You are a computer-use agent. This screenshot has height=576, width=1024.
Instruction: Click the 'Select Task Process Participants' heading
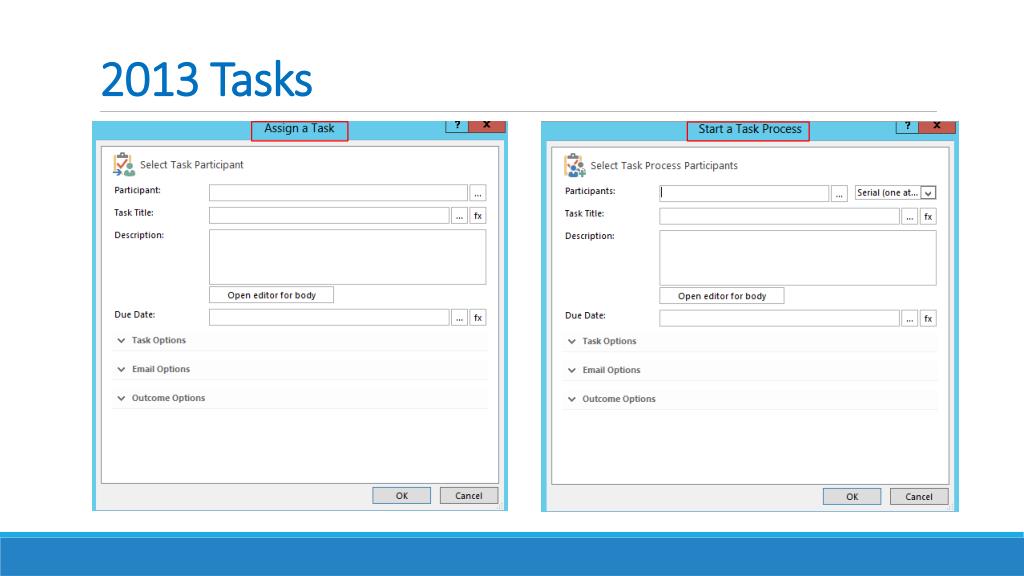click(x=664, y=166)
